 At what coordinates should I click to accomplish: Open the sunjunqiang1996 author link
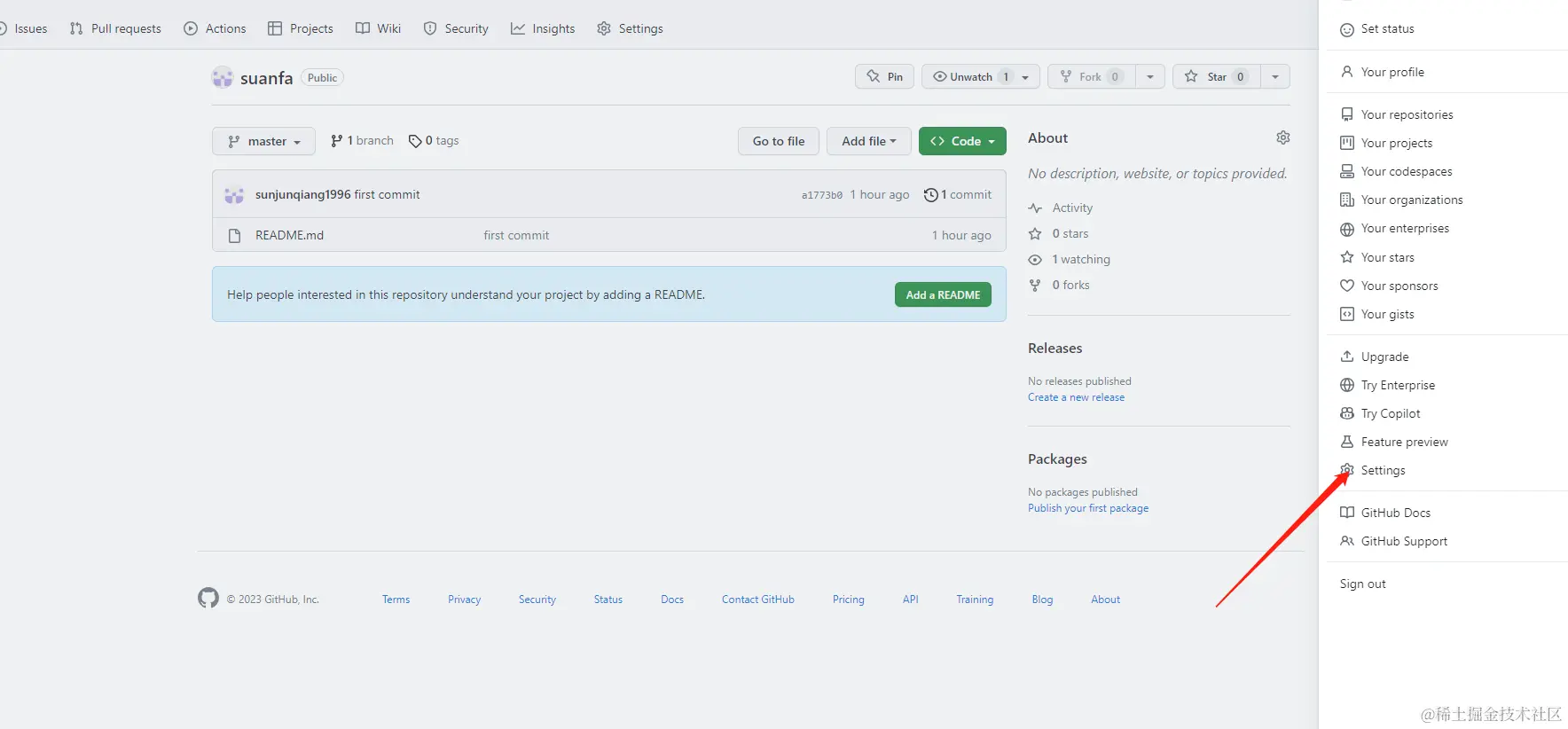point(303,194)
